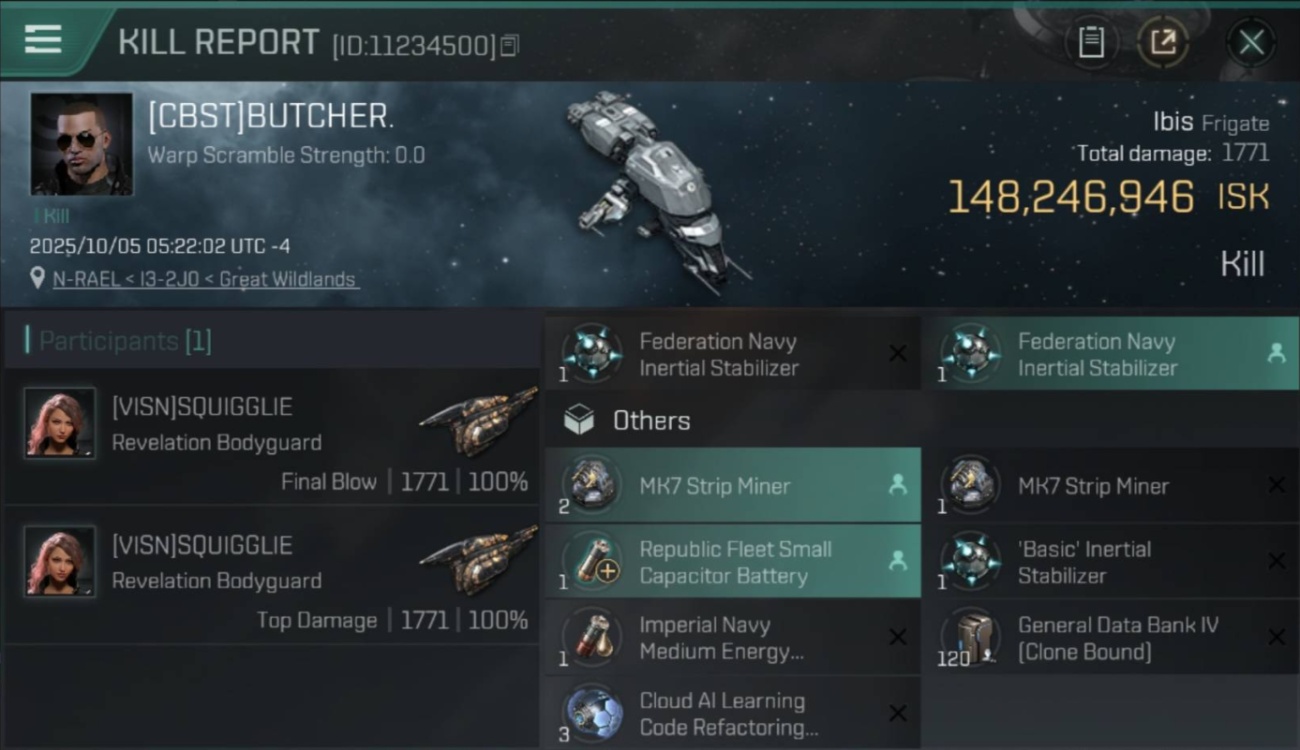Click the Ibis frigate ship image
Viewport: 1300px width, 750px height.
pos(655,190)
